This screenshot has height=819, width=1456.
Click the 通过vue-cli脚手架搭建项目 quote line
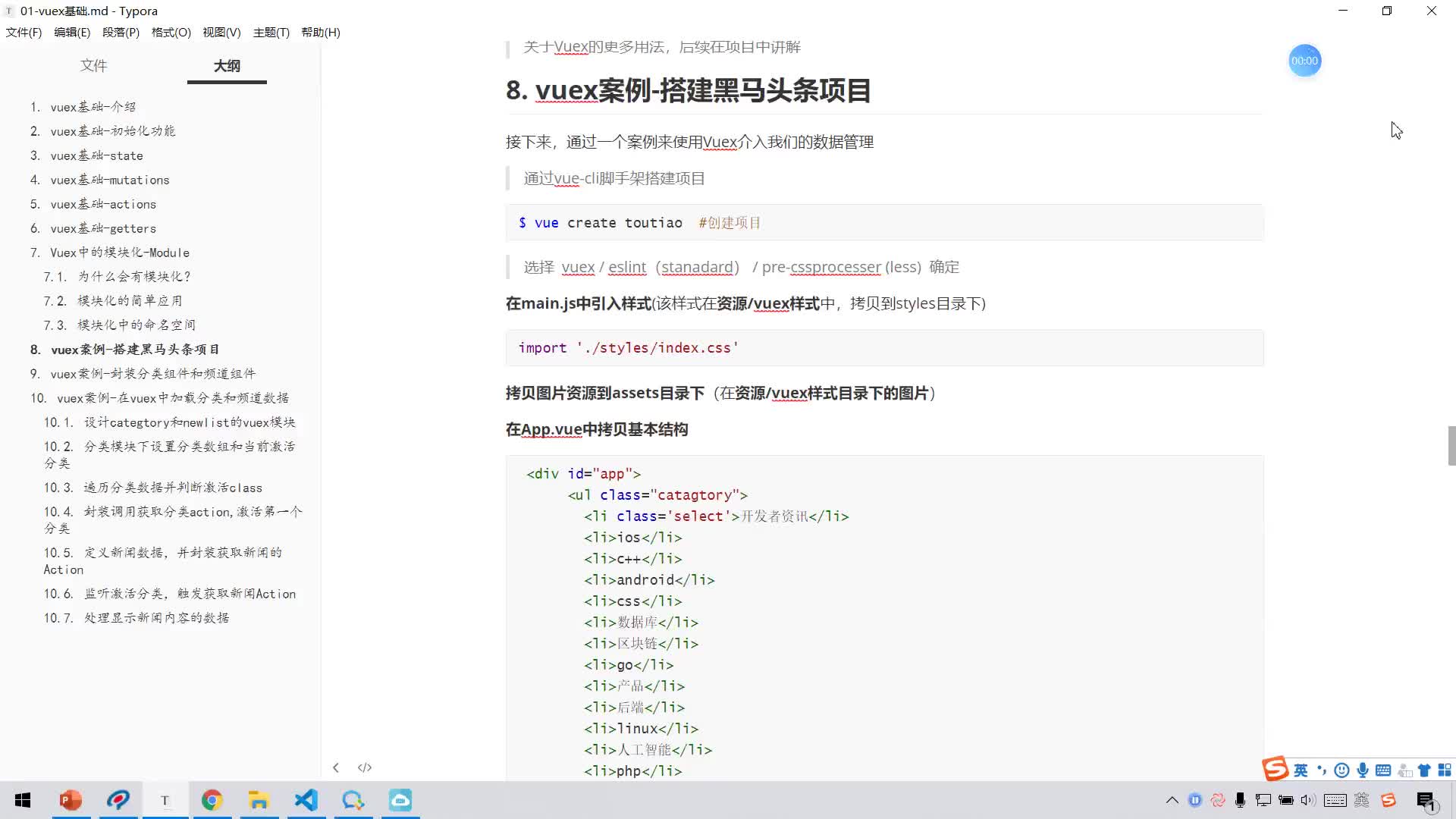tap(614, 178)
